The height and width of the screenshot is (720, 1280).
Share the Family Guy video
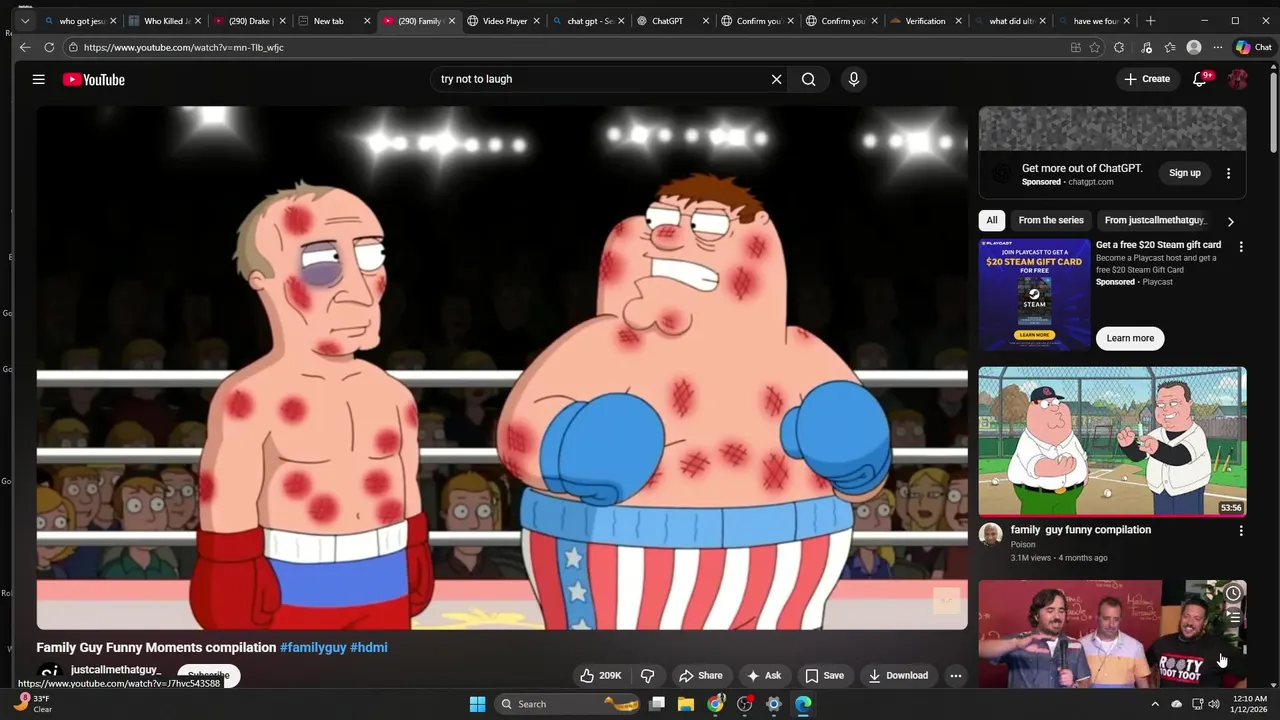[700, 675]
